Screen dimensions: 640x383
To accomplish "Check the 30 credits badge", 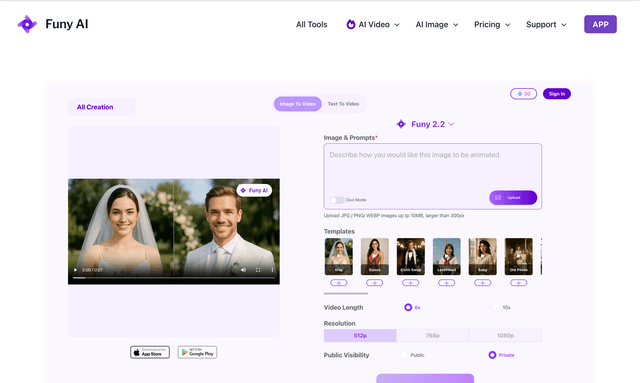I will coord(523,94).
